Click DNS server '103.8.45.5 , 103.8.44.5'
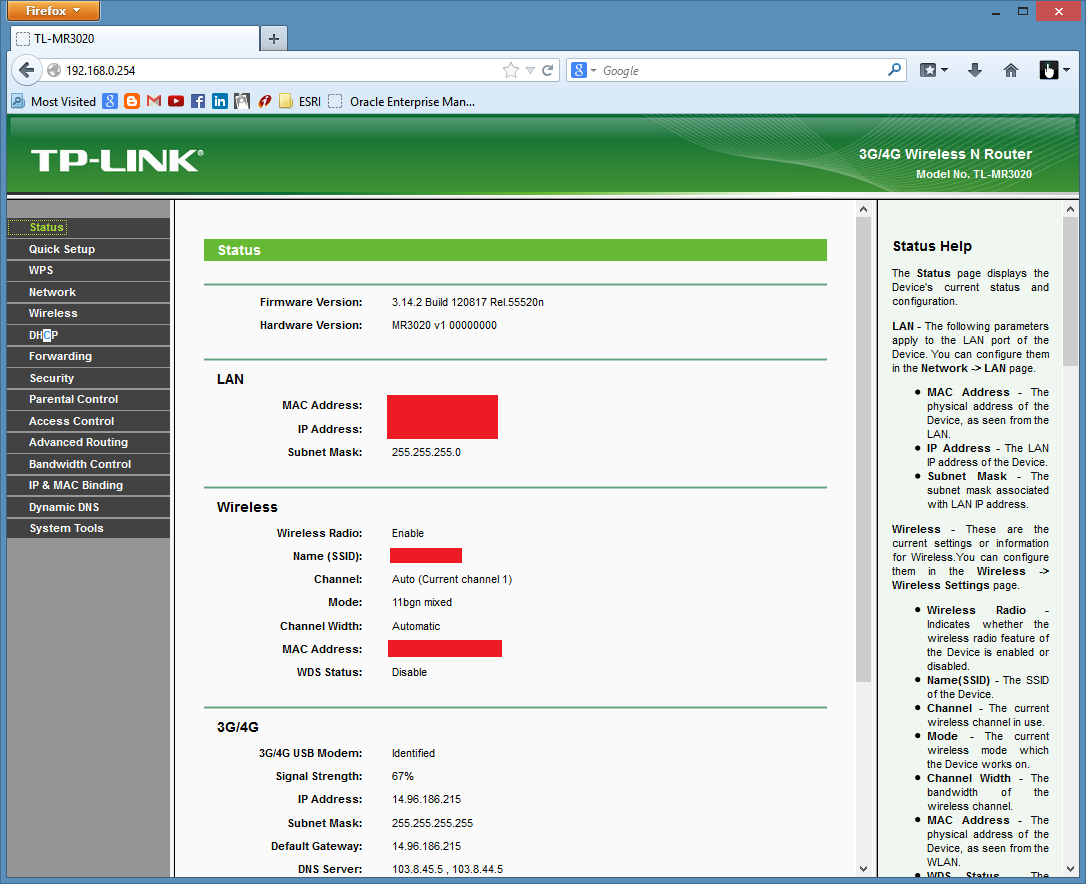 coord(447,869)
